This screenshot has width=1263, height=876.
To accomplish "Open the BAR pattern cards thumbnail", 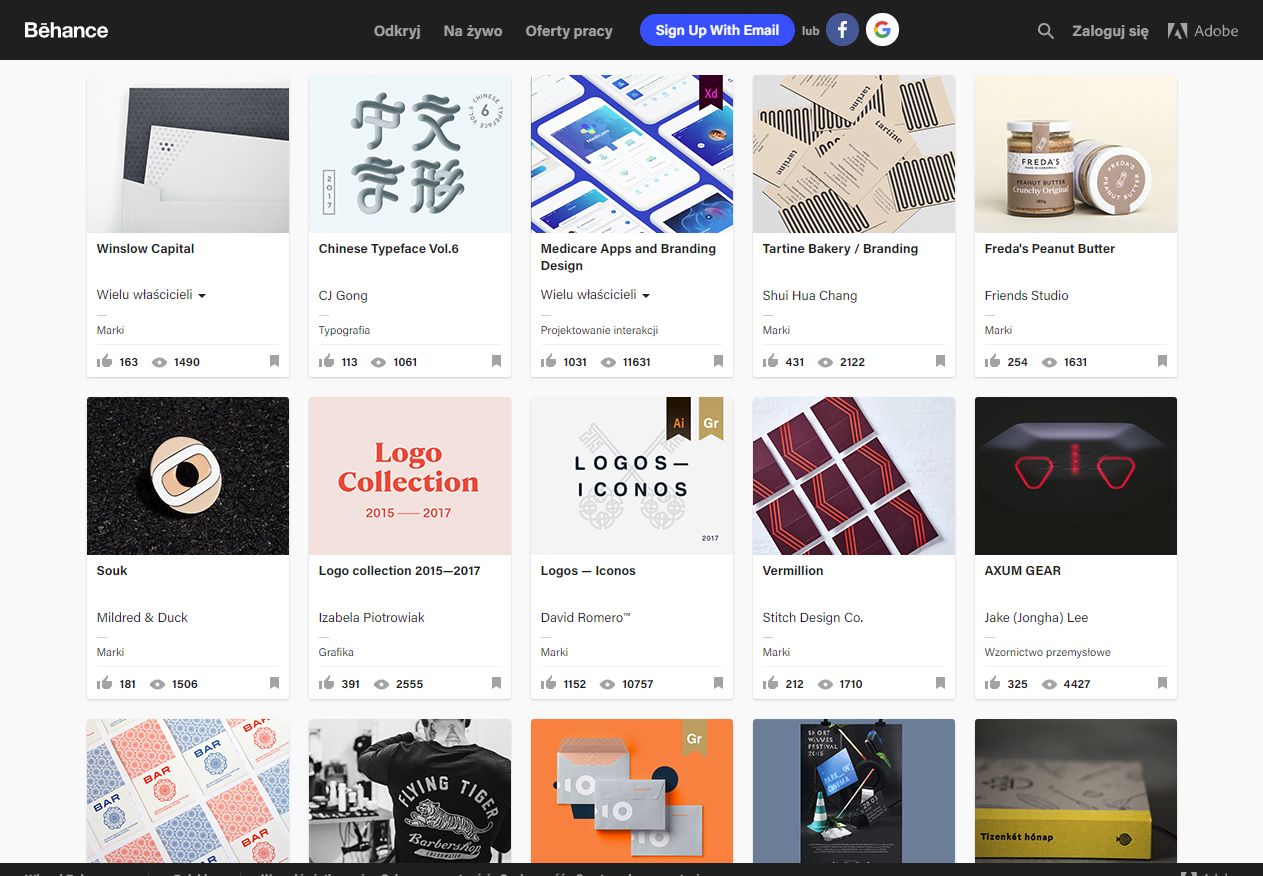I will tap(188, 791).
